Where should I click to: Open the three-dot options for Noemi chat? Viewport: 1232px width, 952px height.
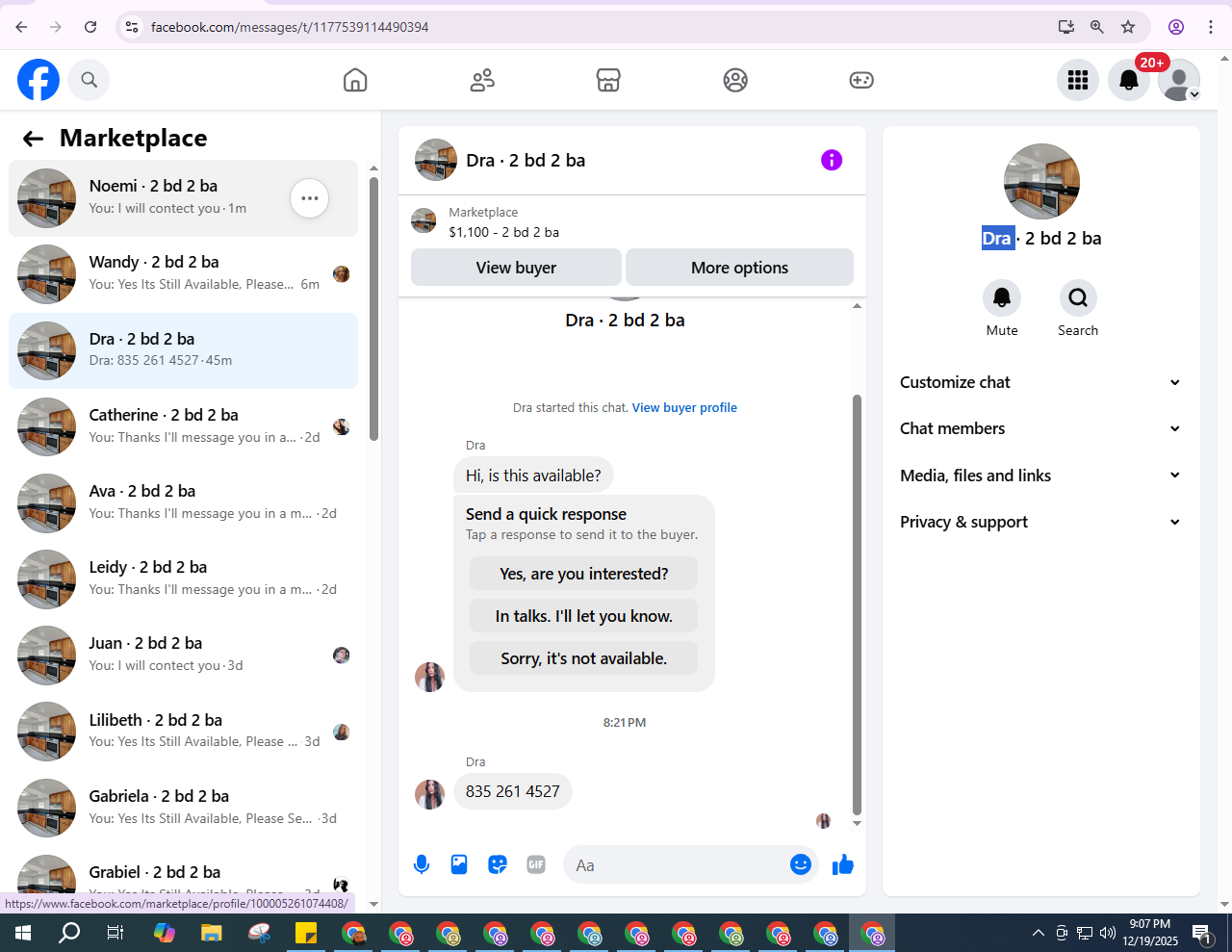[309, 198]
